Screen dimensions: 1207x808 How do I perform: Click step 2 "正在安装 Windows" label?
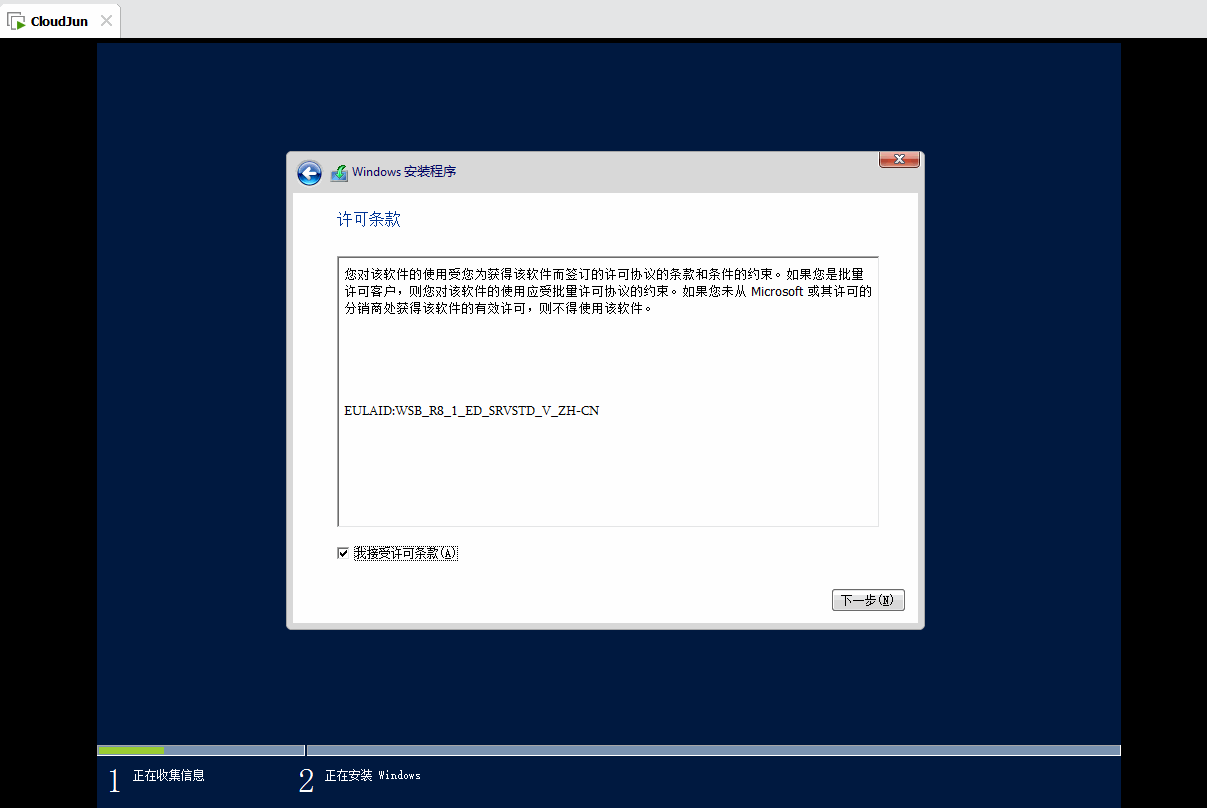click(x=373, y=775)
